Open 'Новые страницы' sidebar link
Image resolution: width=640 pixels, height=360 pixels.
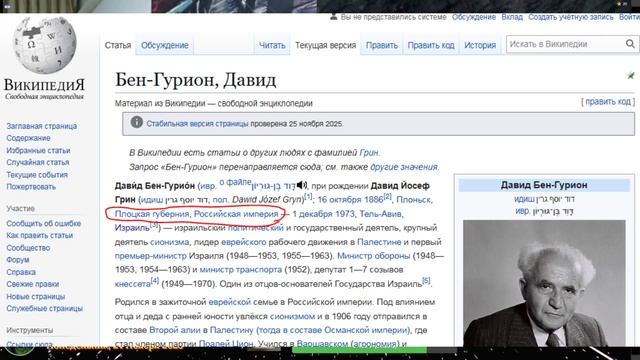point(36,296)
